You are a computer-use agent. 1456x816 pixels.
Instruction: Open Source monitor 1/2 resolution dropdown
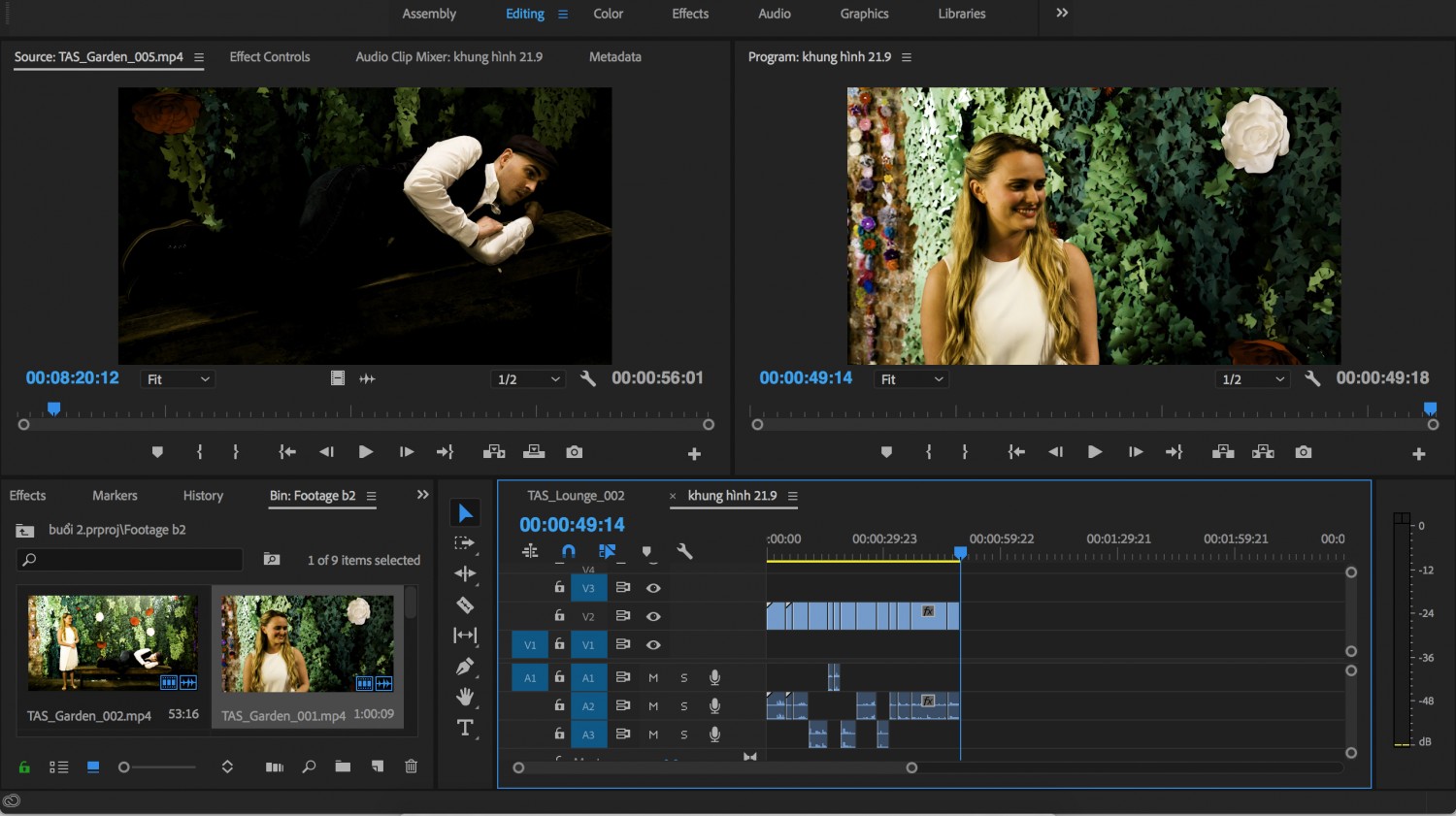coord(528,379)
